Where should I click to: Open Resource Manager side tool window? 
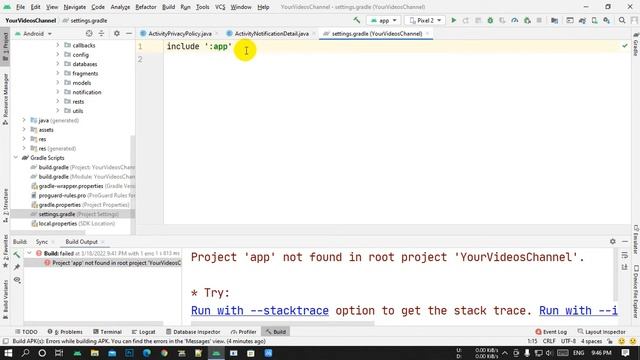(x=5, y=99)
